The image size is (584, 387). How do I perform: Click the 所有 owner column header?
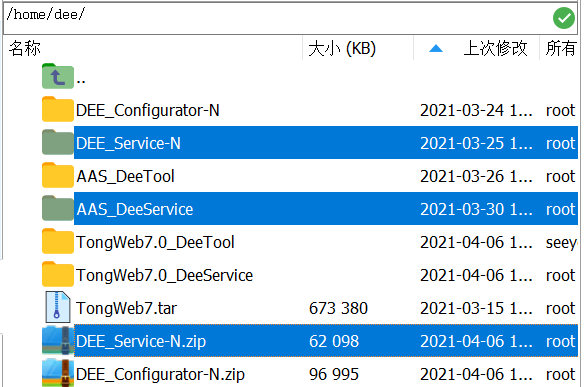[x=560, y=48]
